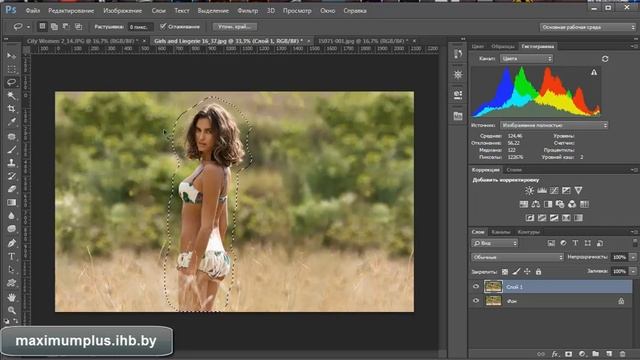
Task: Select the Pen tool
Action: tap(11, 243)
